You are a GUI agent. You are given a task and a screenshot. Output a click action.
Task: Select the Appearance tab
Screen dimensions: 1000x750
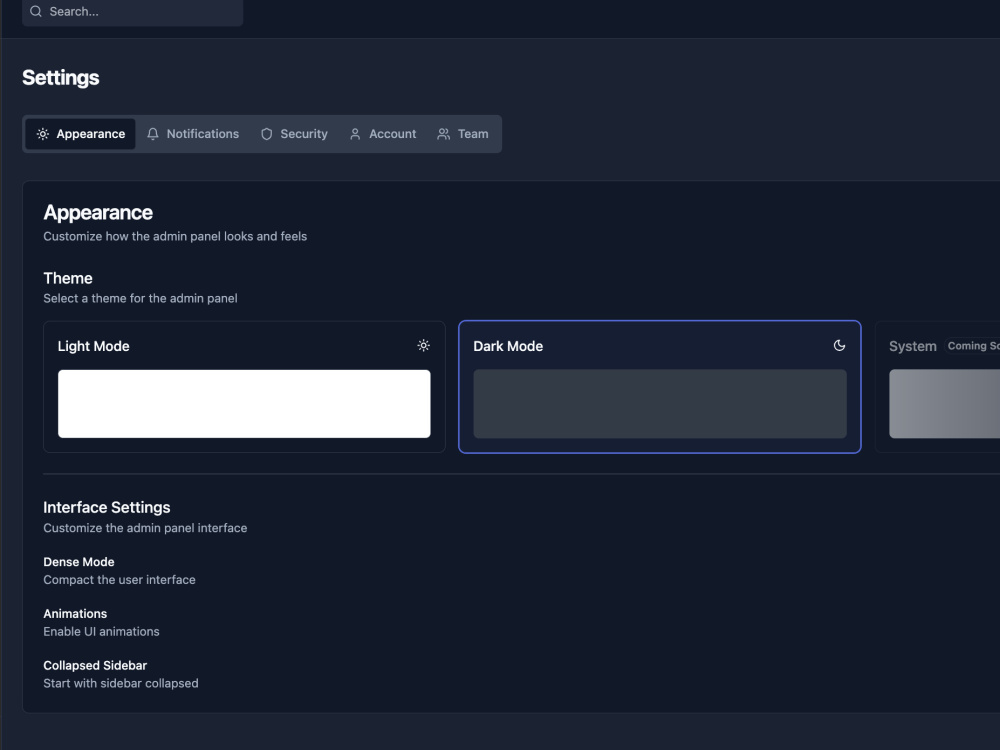[x=80, y=134]
